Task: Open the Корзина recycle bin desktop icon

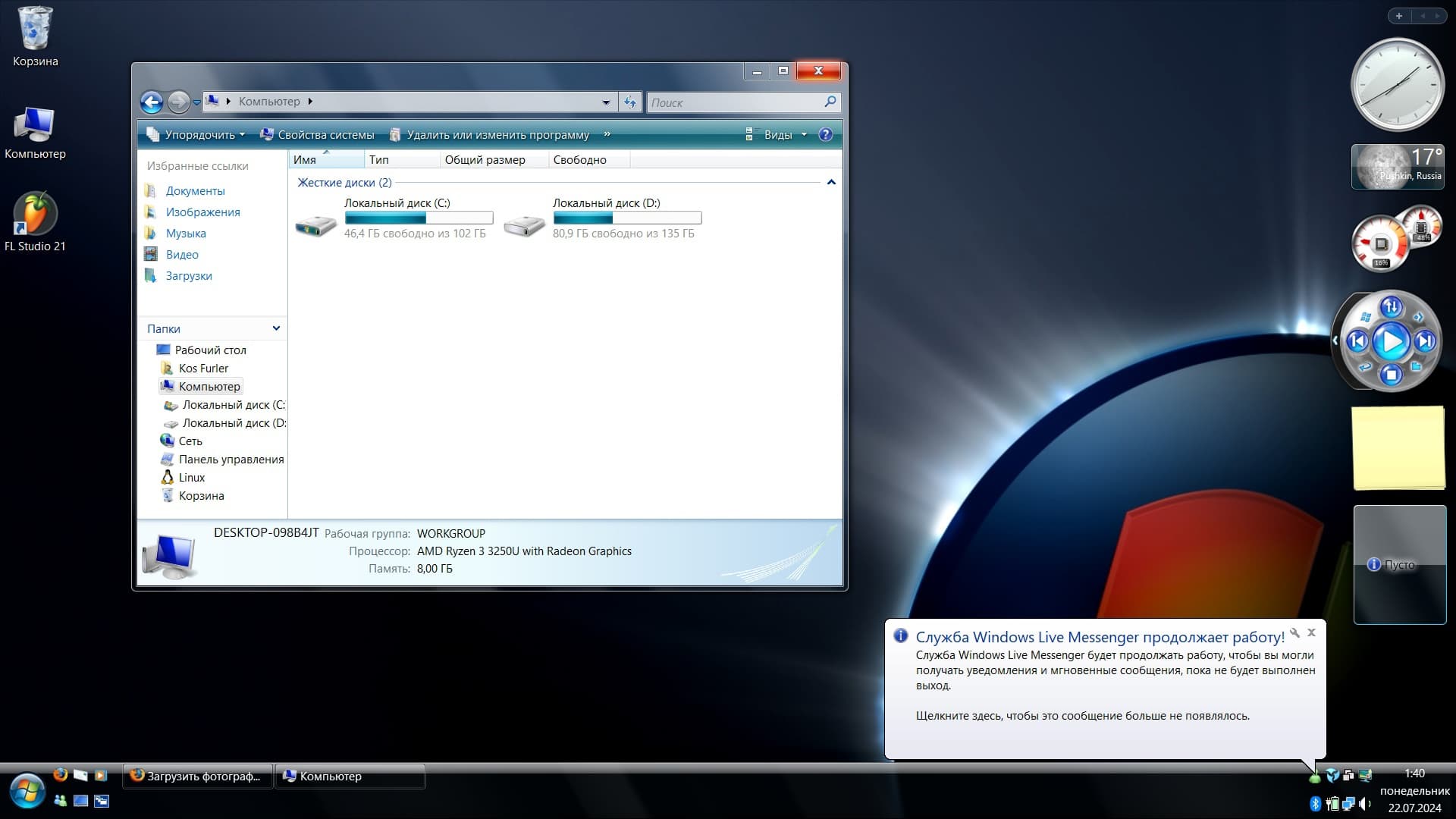Action: [35, 36]
